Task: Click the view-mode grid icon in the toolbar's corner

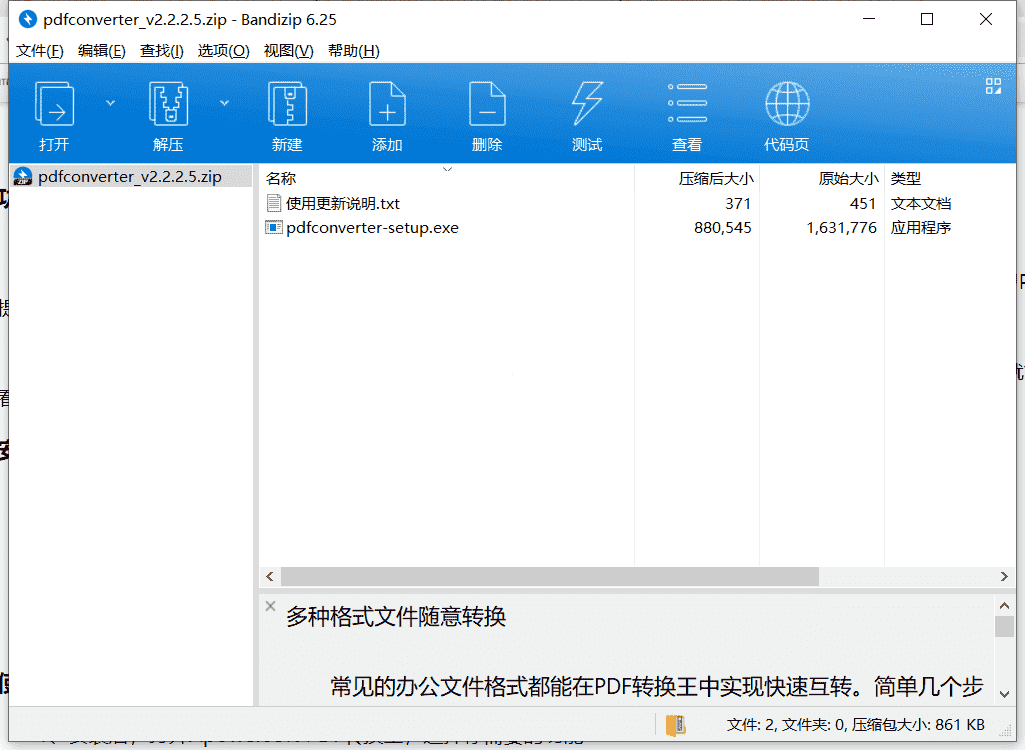Action: pos(993,86)
